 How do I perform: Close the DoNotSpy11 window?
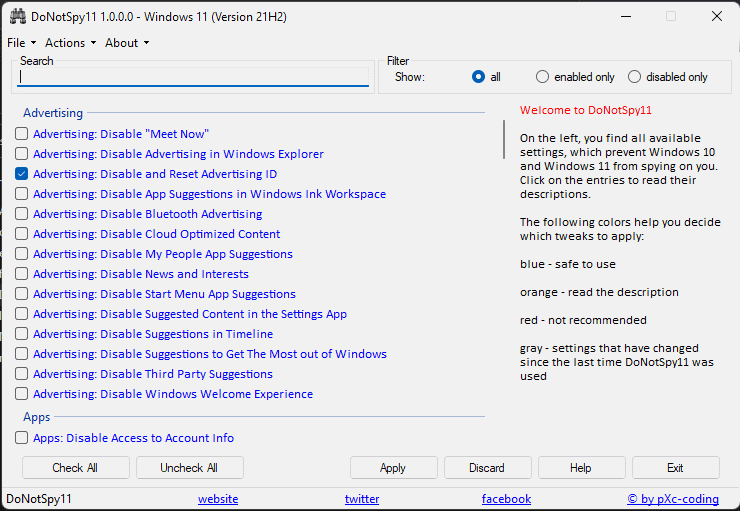(x=716, y=17)
